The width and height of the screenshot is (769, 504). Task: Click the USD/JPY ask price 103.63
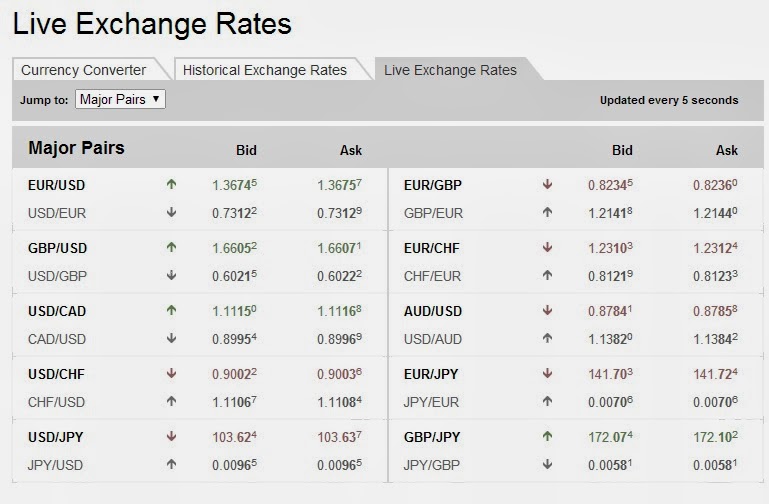pyautogui.click(x=339, y=436)
